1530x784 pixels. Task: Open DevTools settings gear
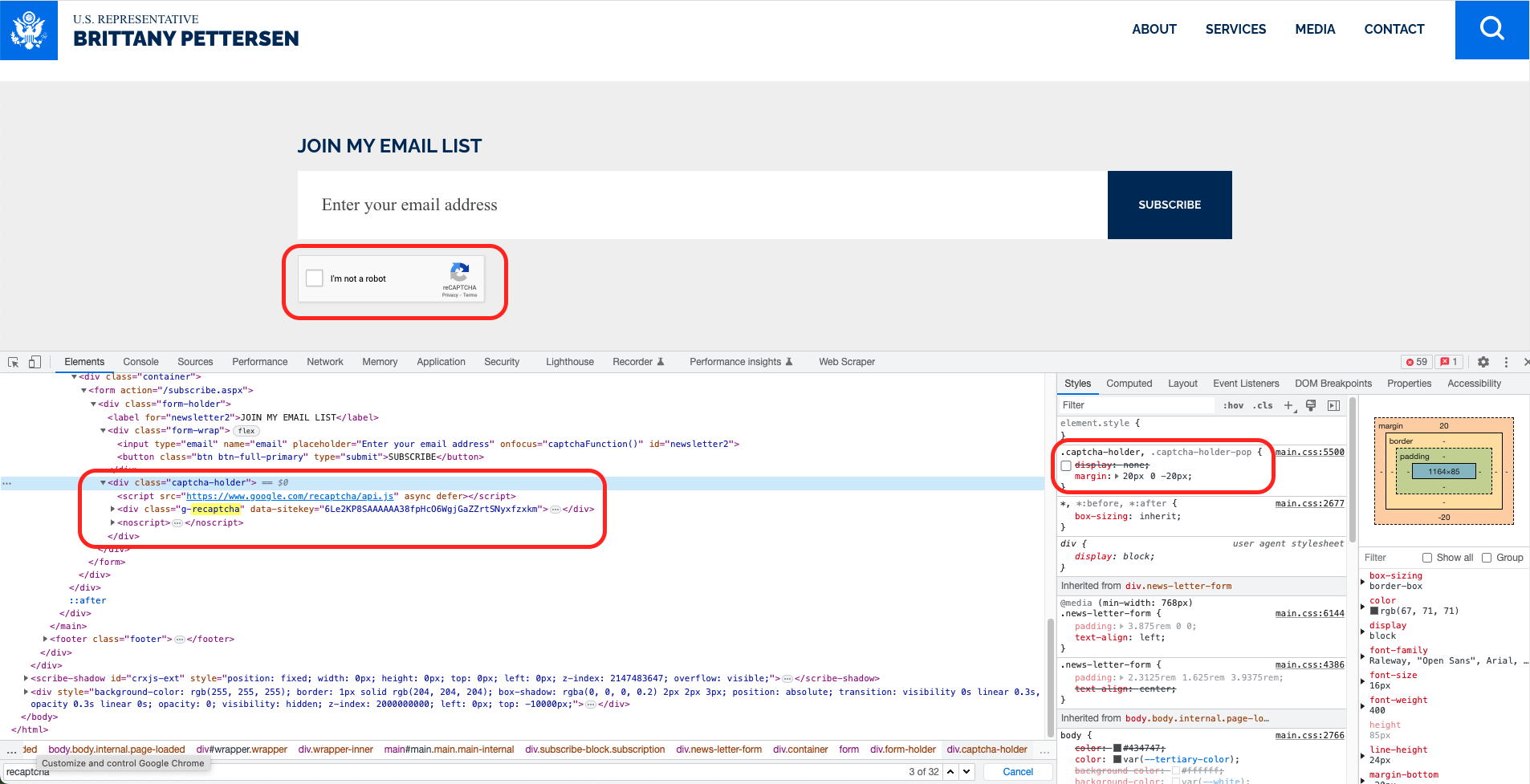[1483, 362]
